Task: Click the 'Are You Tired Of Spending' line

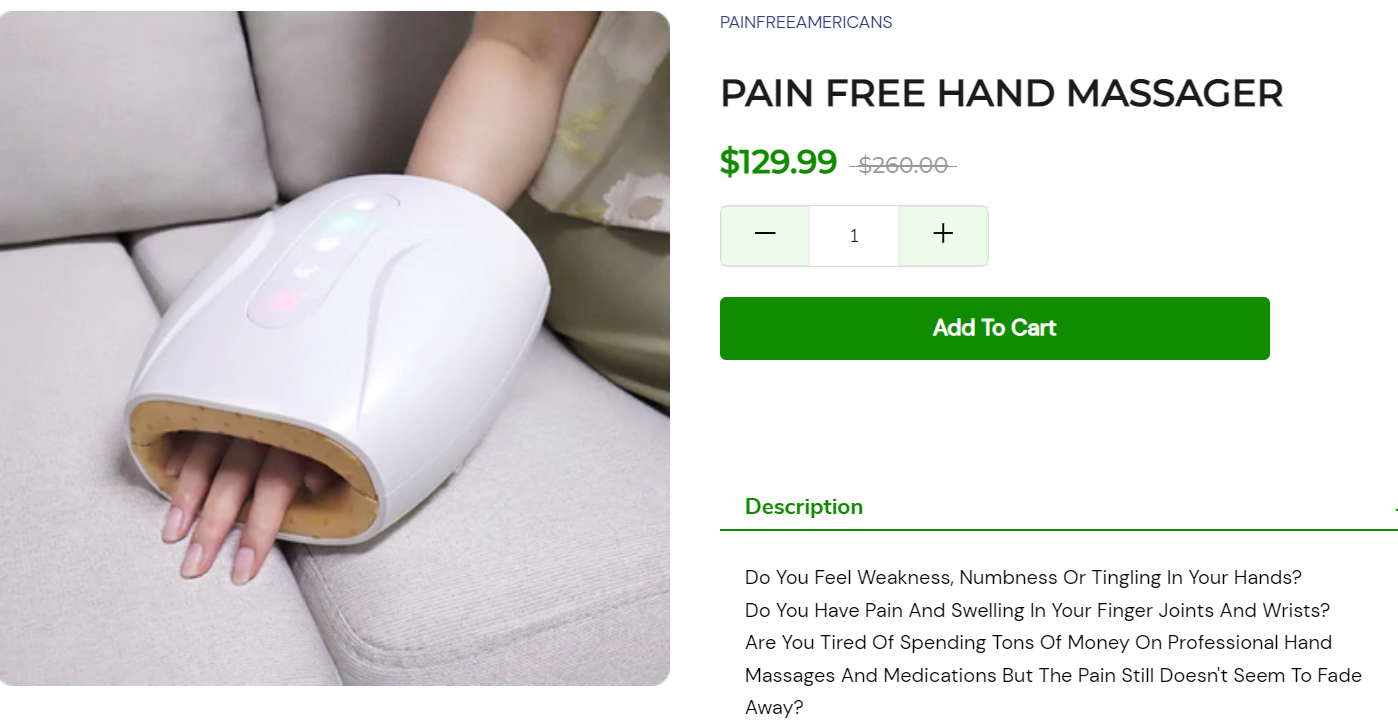Action: coord(1038,642)
